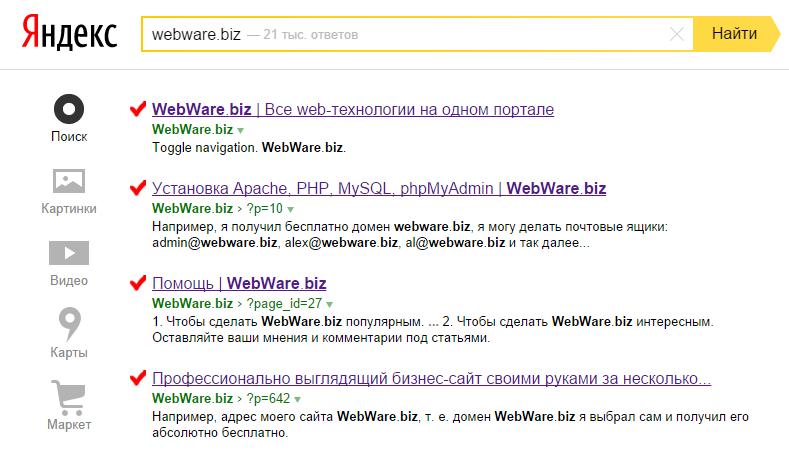Click the '21 тыс. ответов' result count text
Image resolution: width=789 pixels, height=456 pixels.
coord(310,35)
